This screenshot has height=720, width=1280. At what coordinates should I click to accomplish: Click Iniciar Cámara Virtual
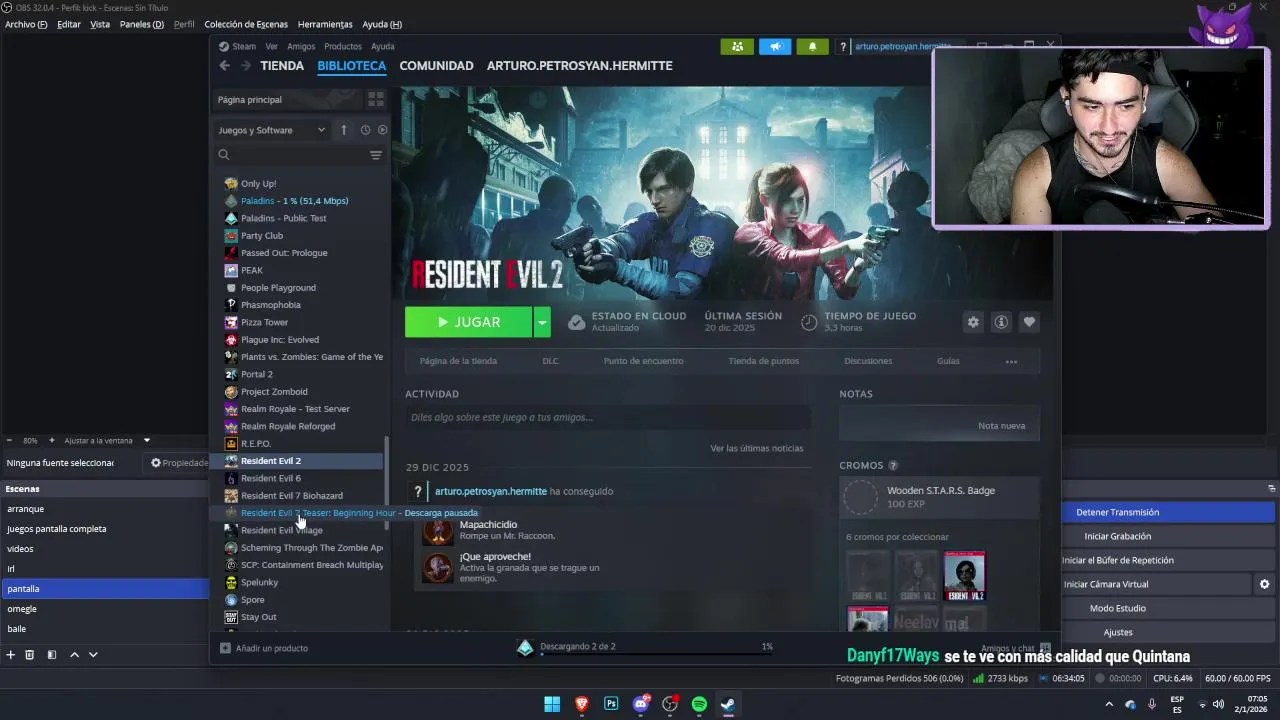click(x=1106, y=584)
